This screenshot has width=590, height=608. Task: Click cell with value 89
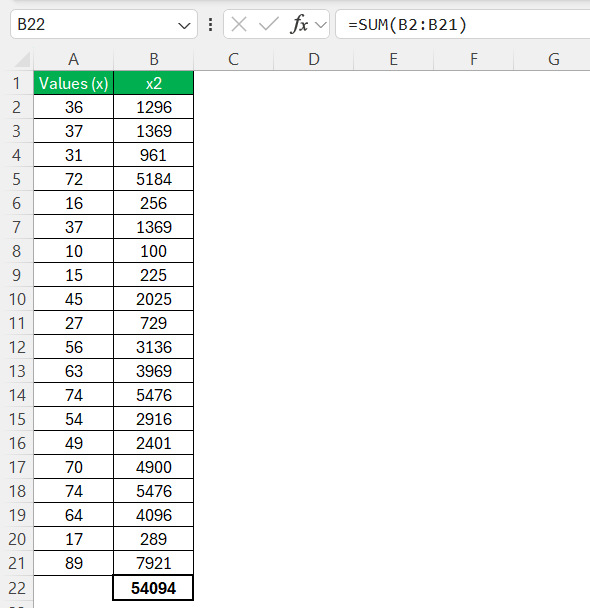74,563
